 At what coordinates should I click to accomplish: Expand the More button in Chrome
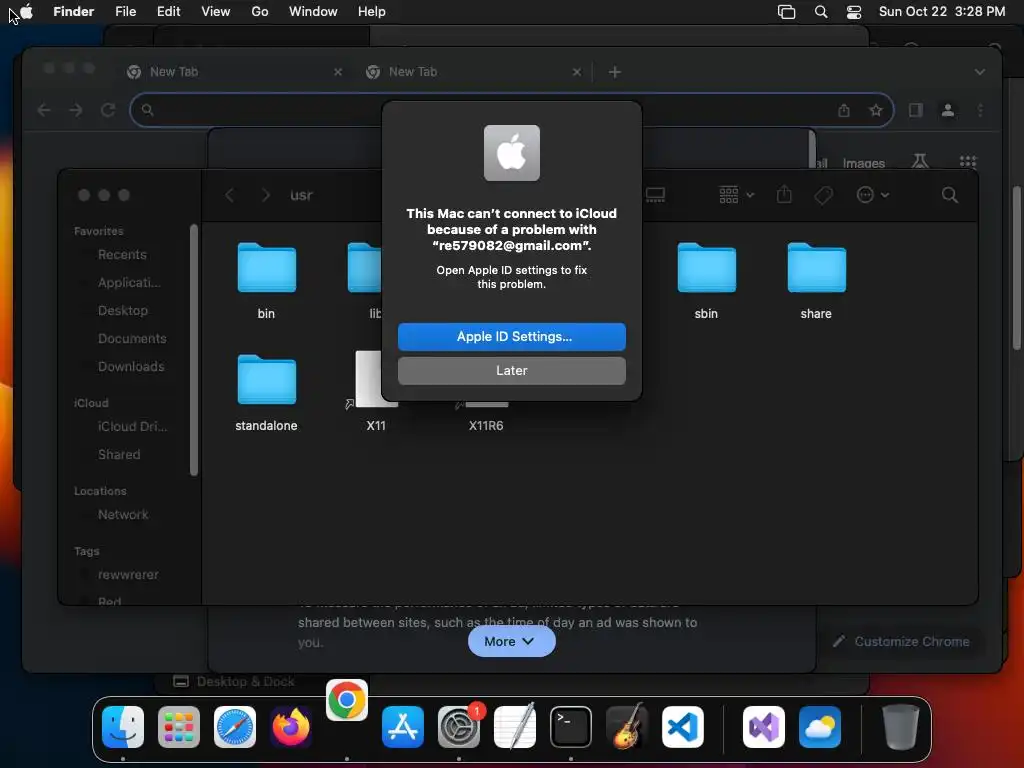511,641
